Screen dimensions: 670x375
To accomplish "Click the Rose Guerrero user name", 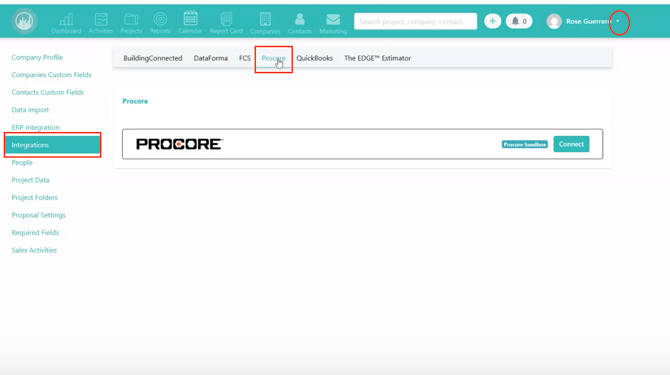I will 588,21.
